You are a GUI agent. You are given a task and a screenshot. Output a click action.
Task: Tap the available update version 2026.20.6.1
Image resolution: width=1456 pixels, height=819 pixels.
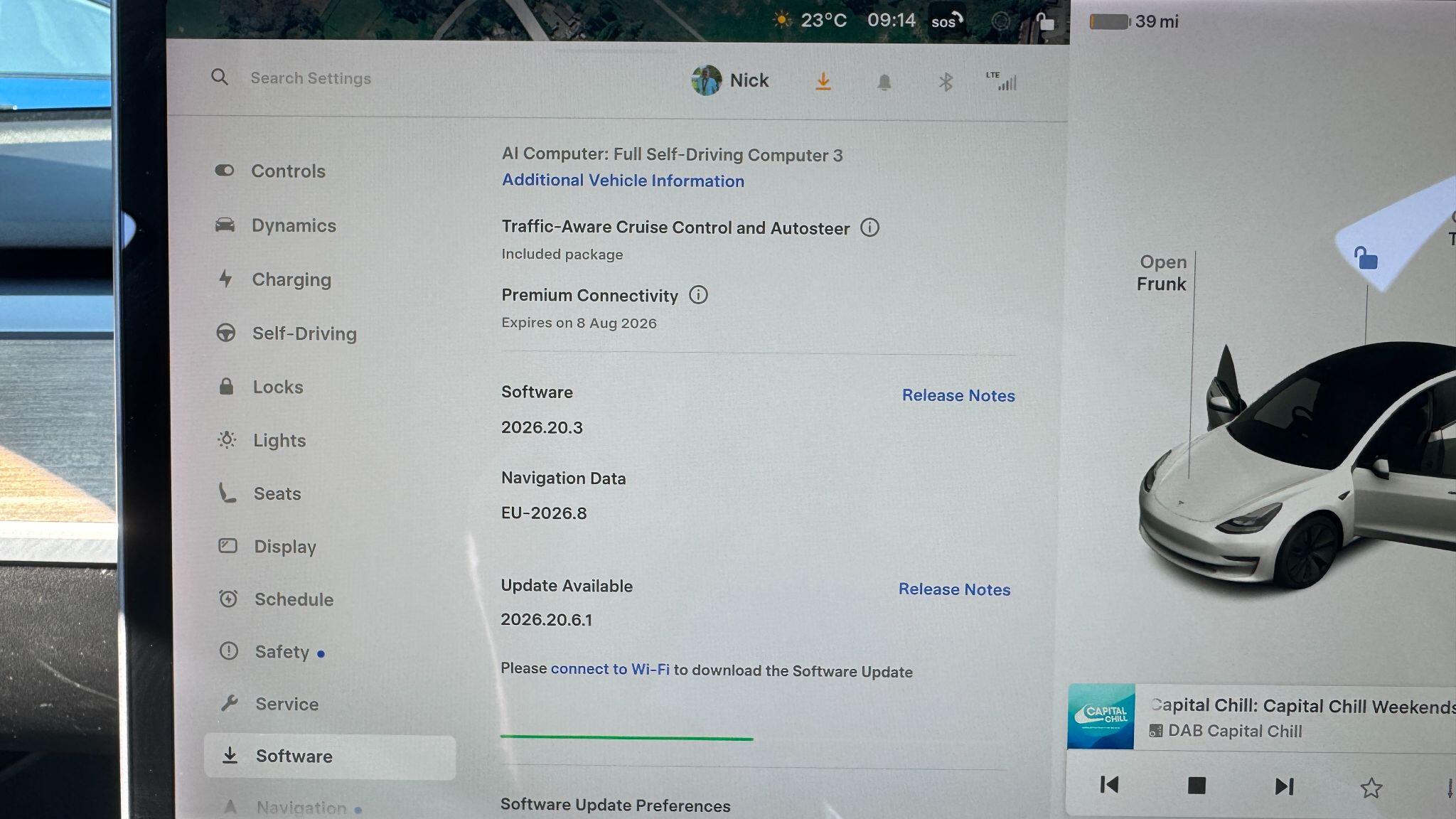coord(546,619)
